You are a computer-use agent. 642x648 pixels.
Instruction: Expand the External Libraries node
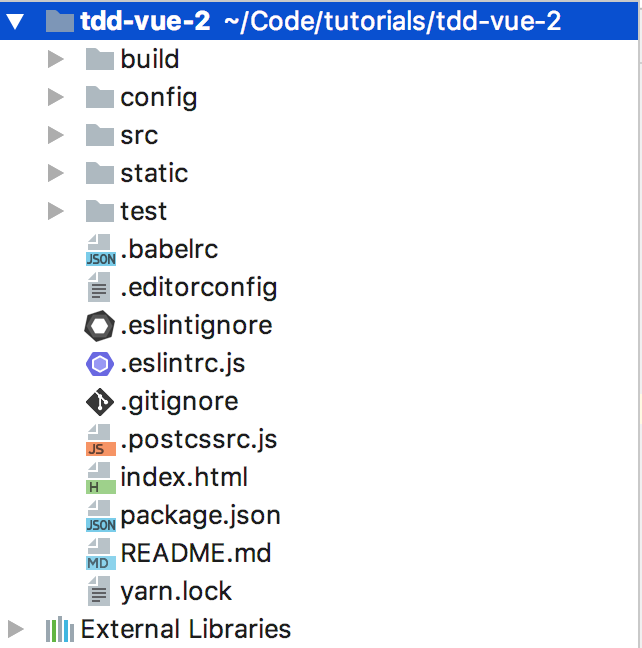[x=15, y=630]
